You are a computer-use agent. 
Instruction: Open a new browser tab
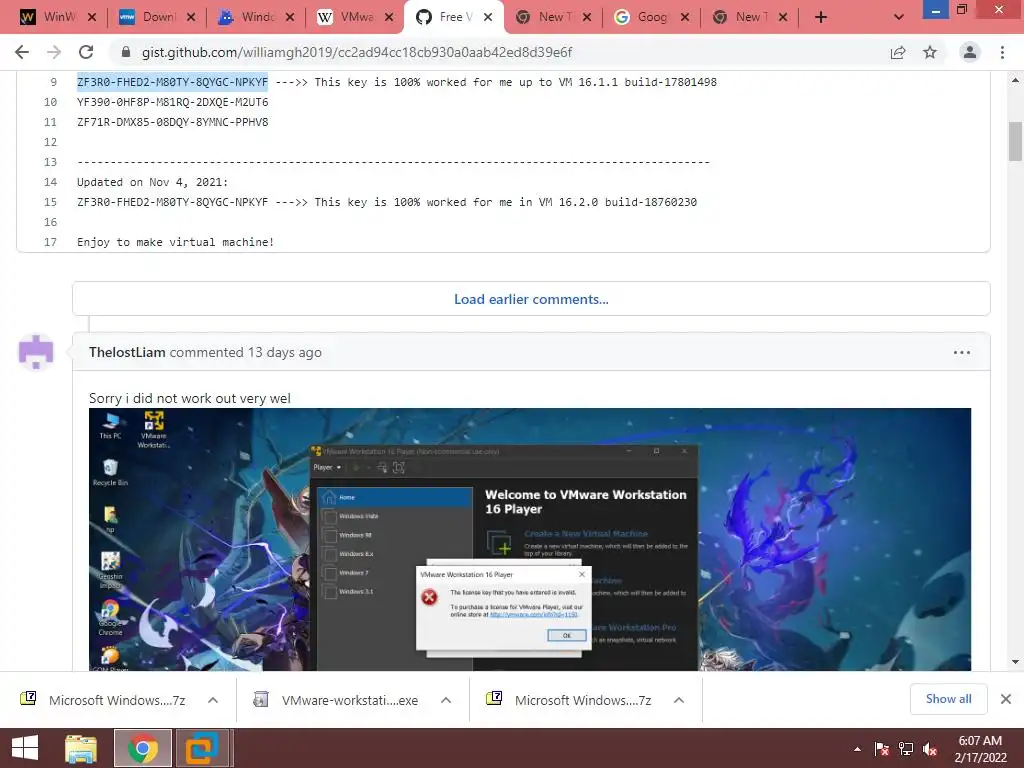coord(821,18)
